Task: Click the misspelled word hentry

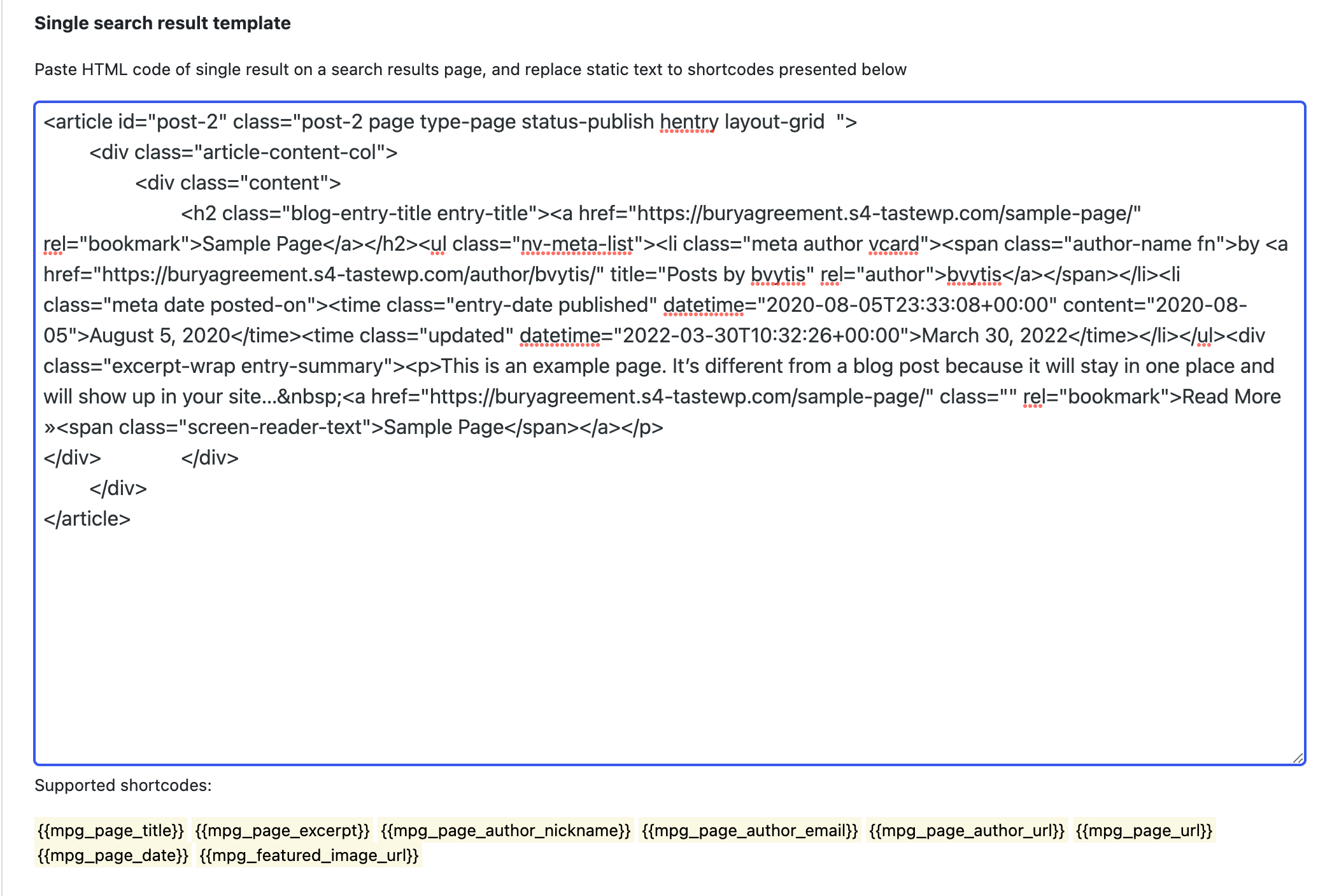Action: pyautogui.click(x=689, y=122)
